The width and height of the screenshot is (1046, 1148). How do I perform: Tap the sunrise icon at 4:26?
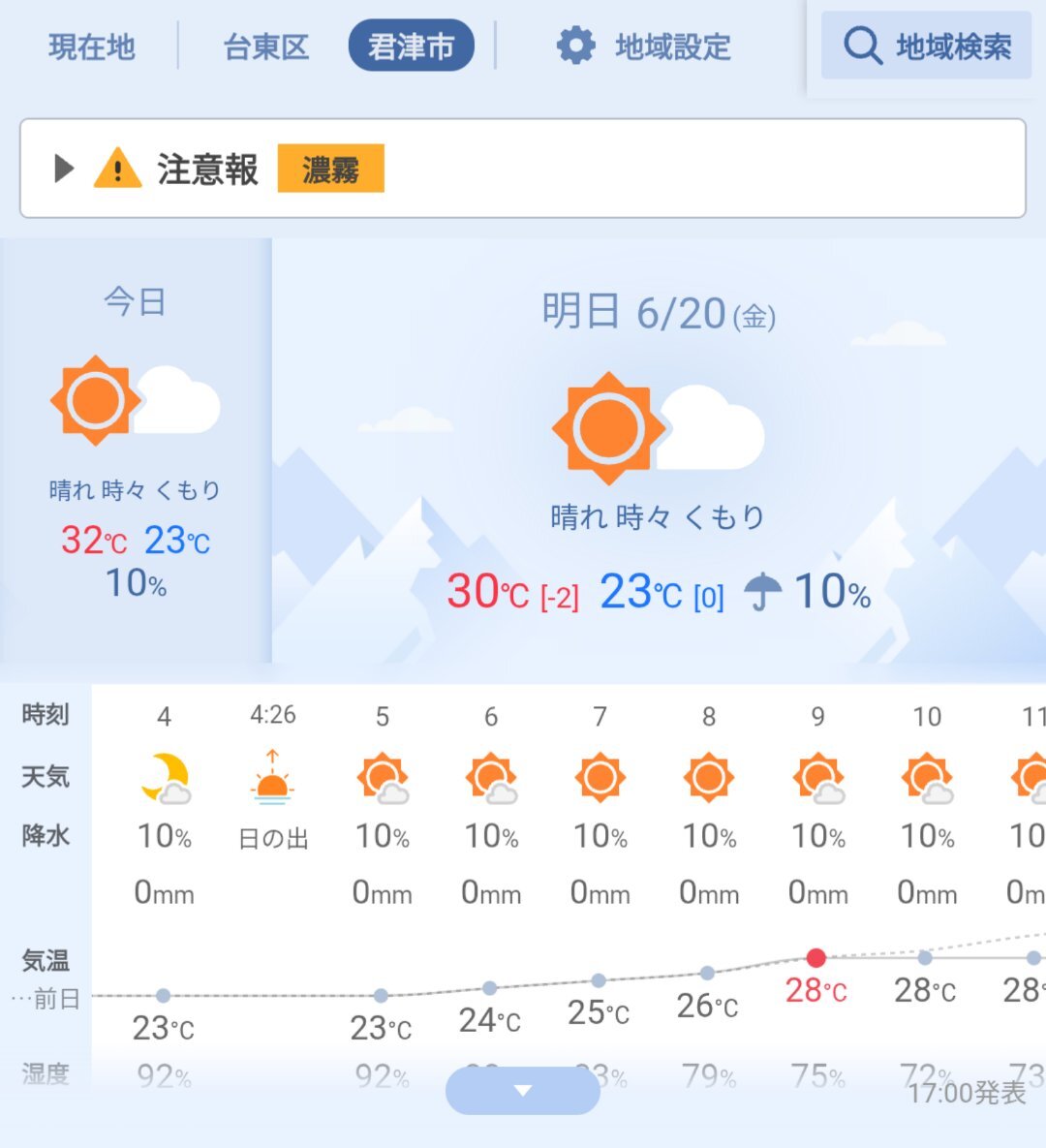coord(272,778)
